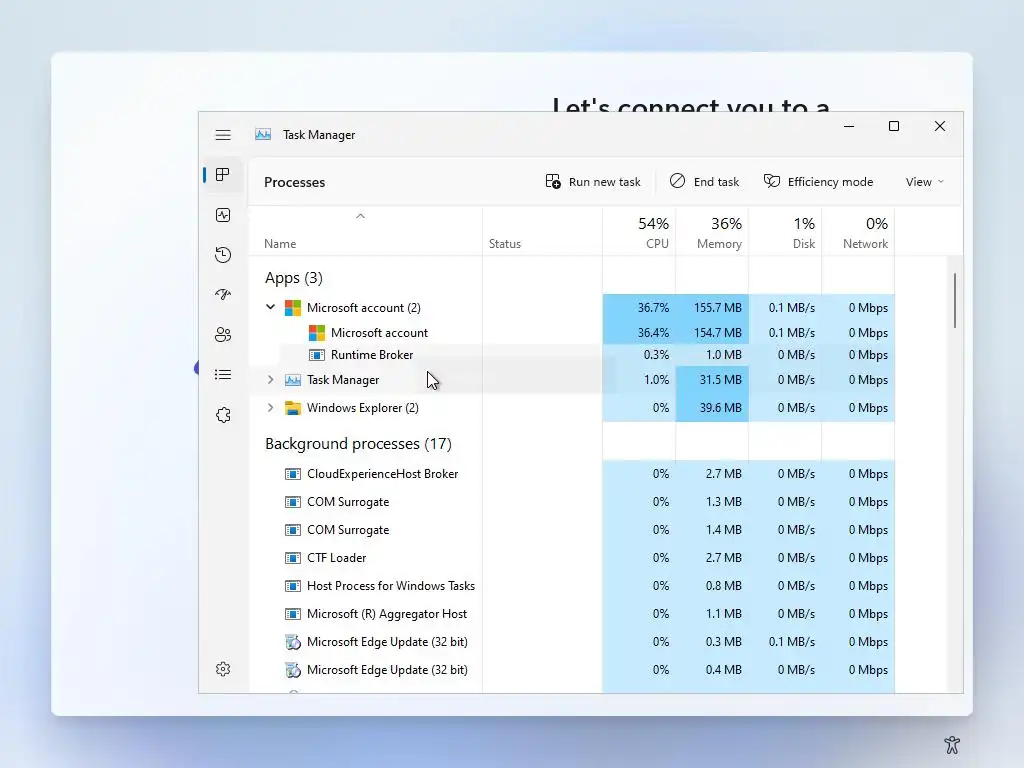
Task: Sort by the Disk column header
Action: point(785,232)
